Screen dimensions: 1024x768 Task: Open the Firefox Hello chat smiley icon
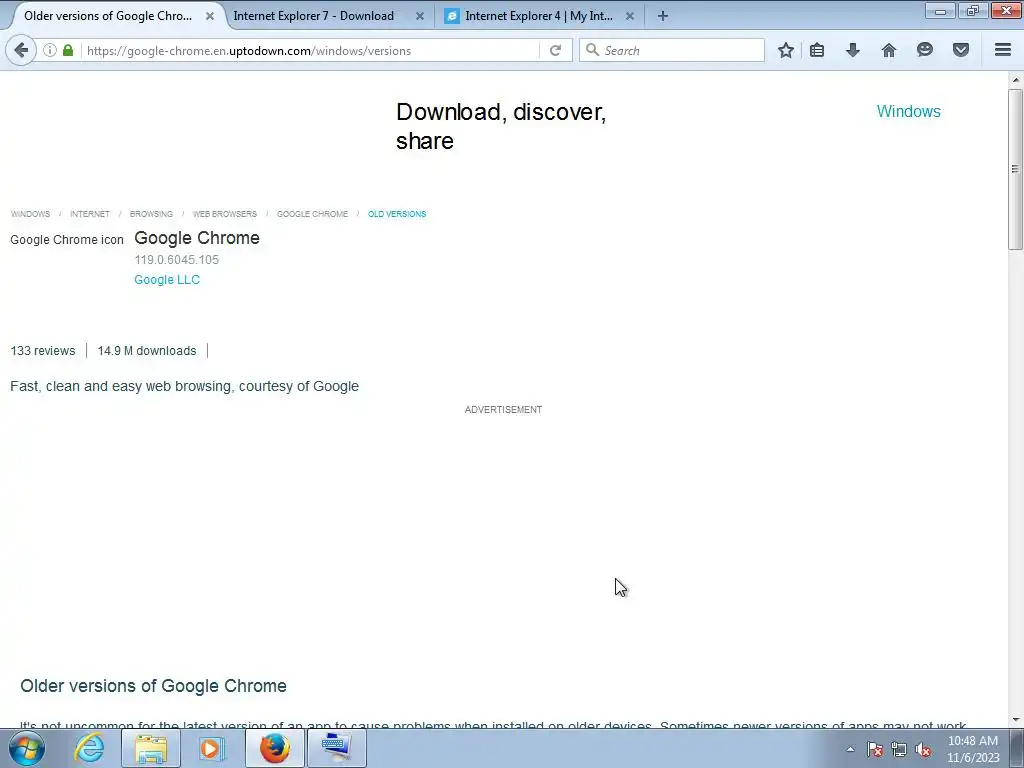click(925, 50)
